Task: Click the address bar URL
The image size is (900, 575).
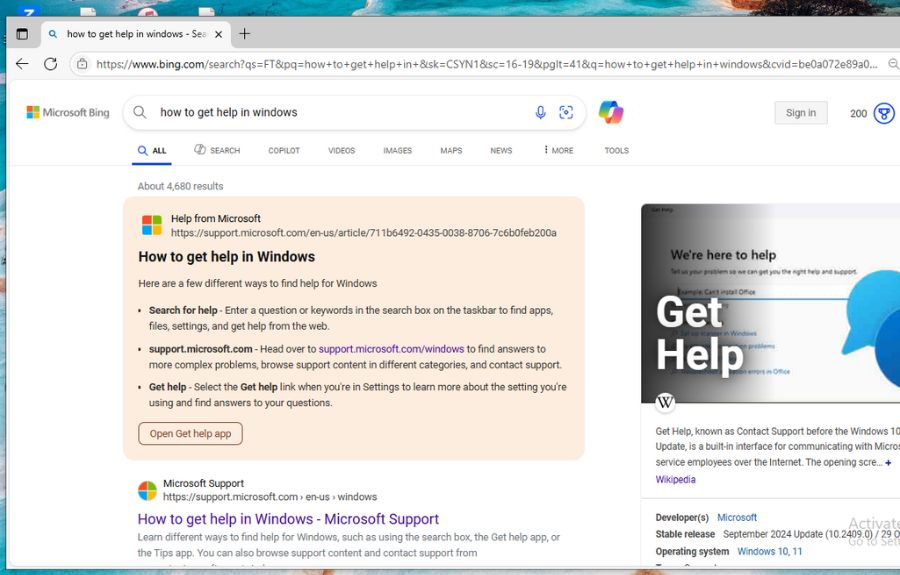Action: (487, 64)
